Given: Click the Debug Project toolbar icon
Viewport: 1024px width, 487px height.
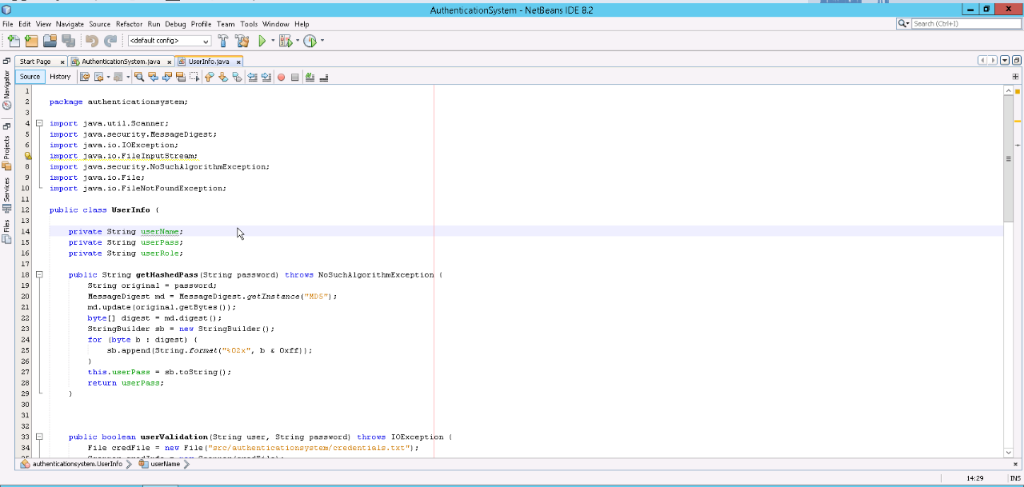Looking at the screenshot, I should pos(285,41).
